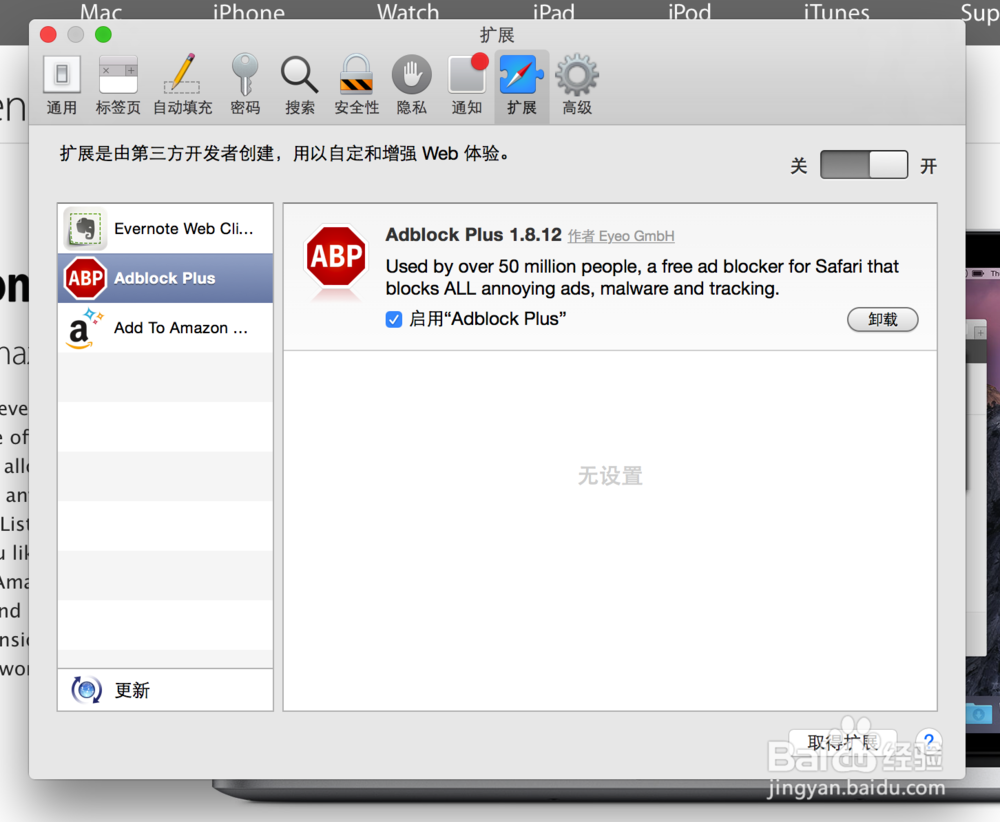Open the 密码 (Passwords) key icon
Screen dimensions: 1000x822
pos(245,74)
